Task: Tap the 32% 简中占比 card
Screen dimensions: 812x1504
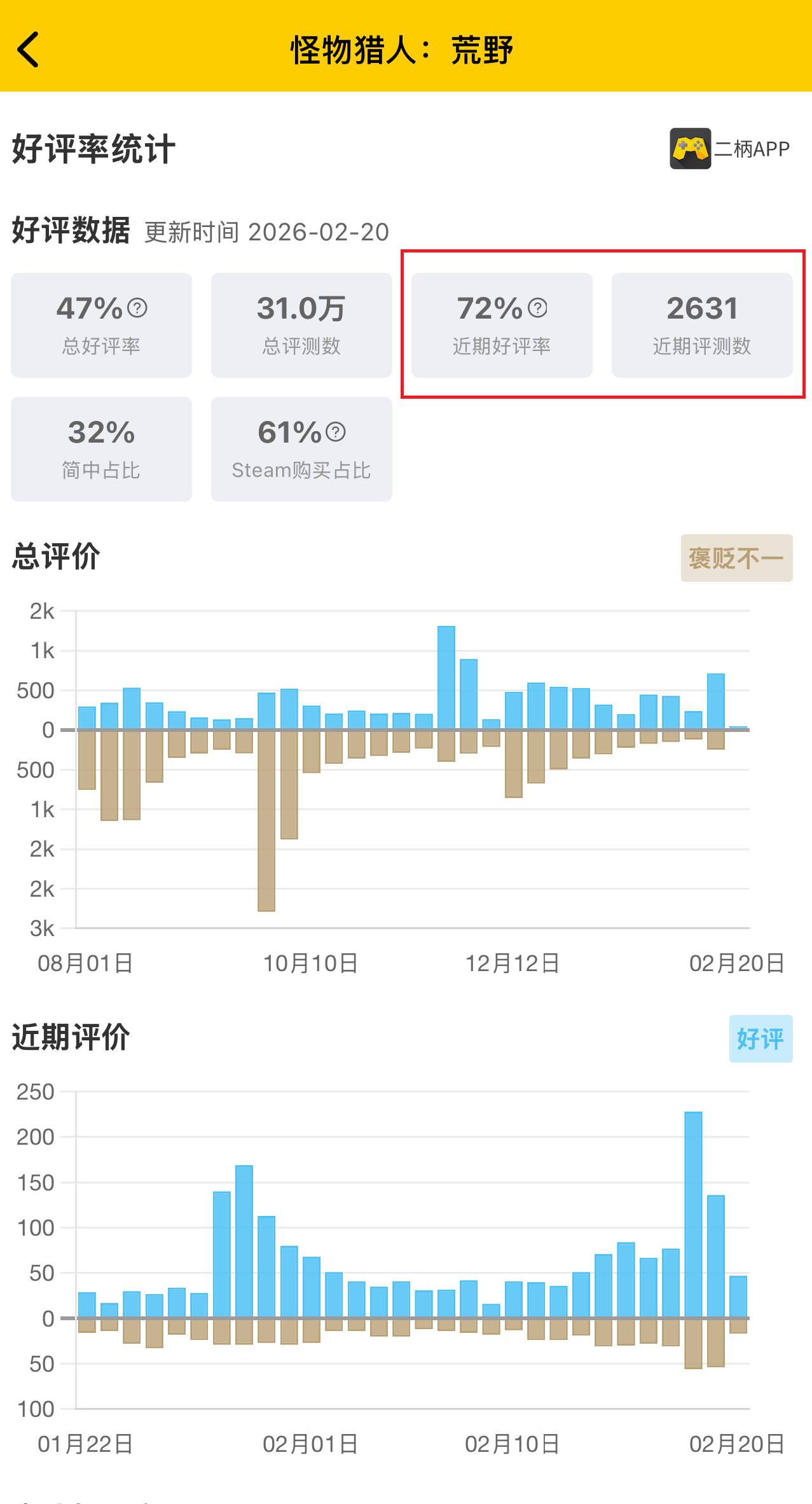Action: click(x=101, y=449)
